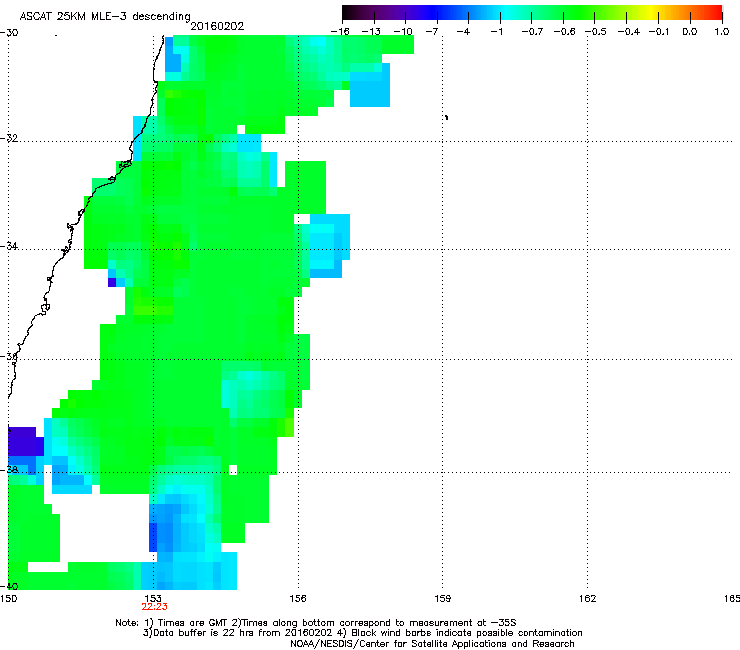The width and height of the screenshot is (740, 650).
Task: Click the -13 color scale label
Action: pos(371,32)
